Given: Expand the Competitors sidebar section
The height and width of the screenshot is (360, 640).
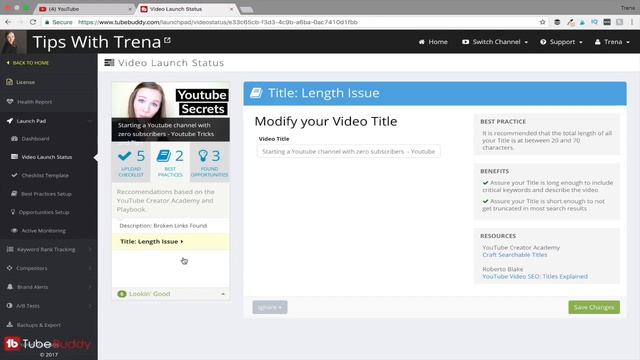Looking at the screenshot, I should click(x=90, y=268).
